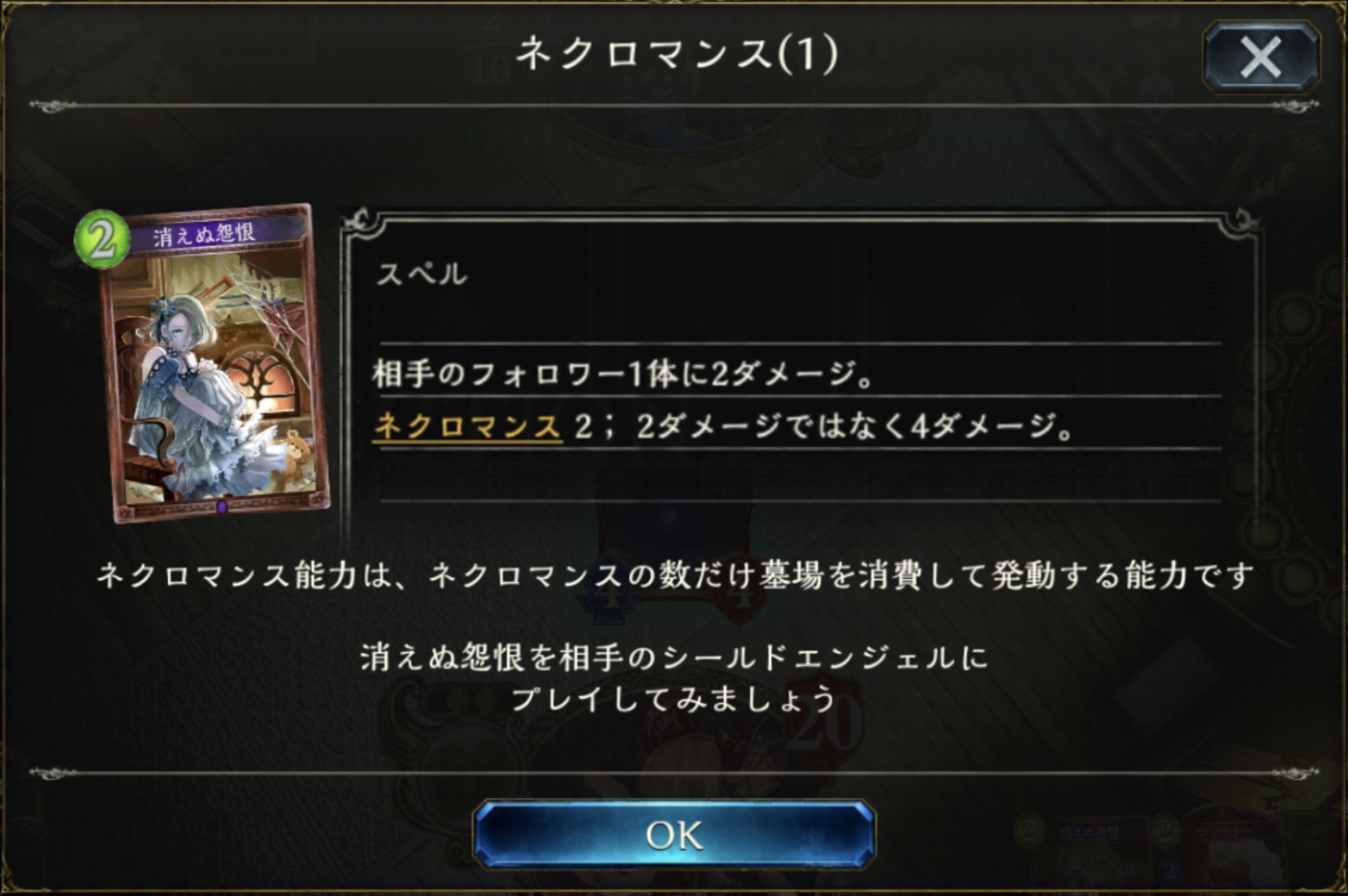The height and width of the screenshot is (896, 1348).
Task: Confirm the tutorial with the OK button
Action: coord(674,834)
